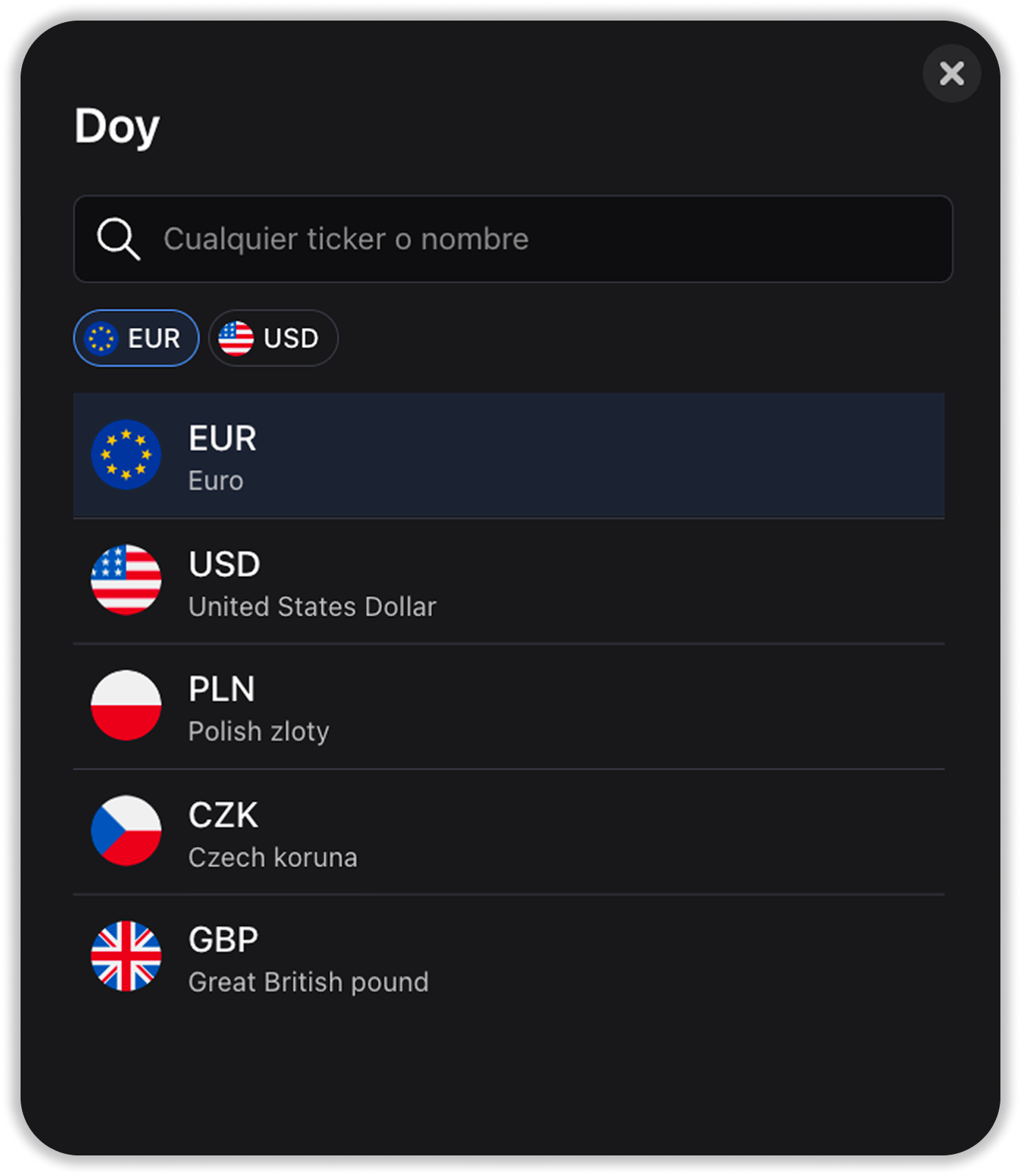The image size is (1021, 1176).
Task: Click the British flag icon
Action: click(x=126, y=955)
